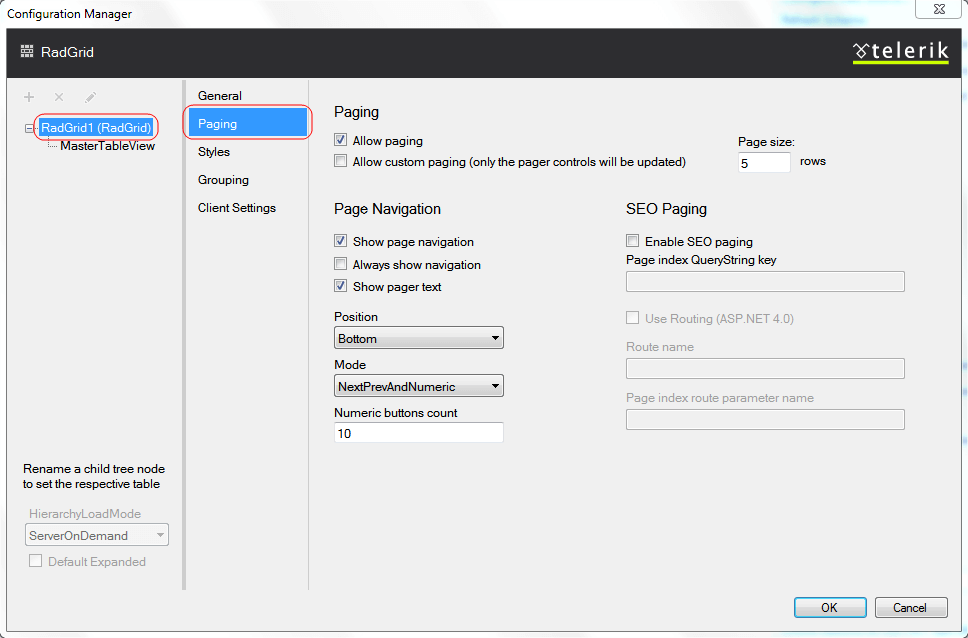Select the Grouping tab

[x=222, y=179]
